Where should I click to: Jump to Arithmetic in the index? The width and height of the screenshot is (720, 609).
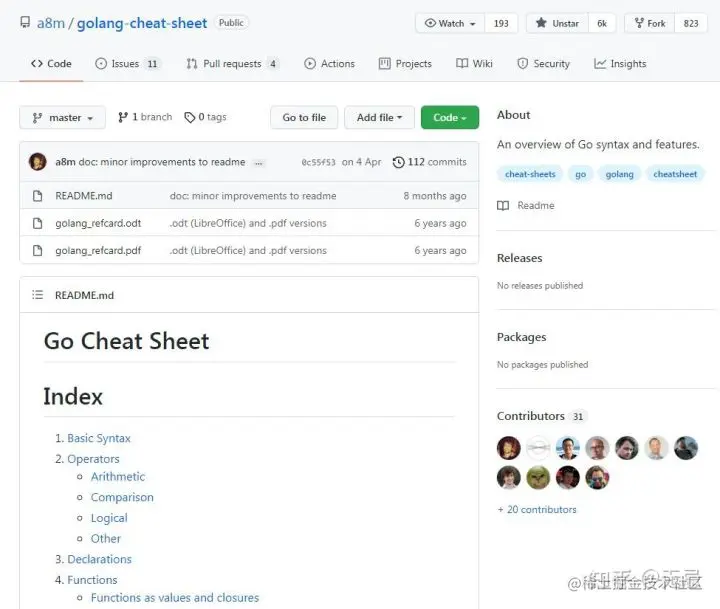pyautogui.click(x=118, y=477)
